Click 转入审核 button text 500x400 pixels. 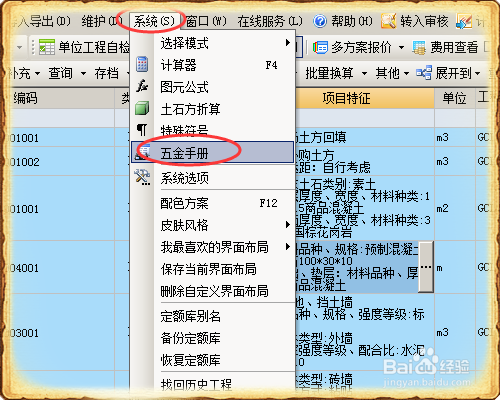424,21
